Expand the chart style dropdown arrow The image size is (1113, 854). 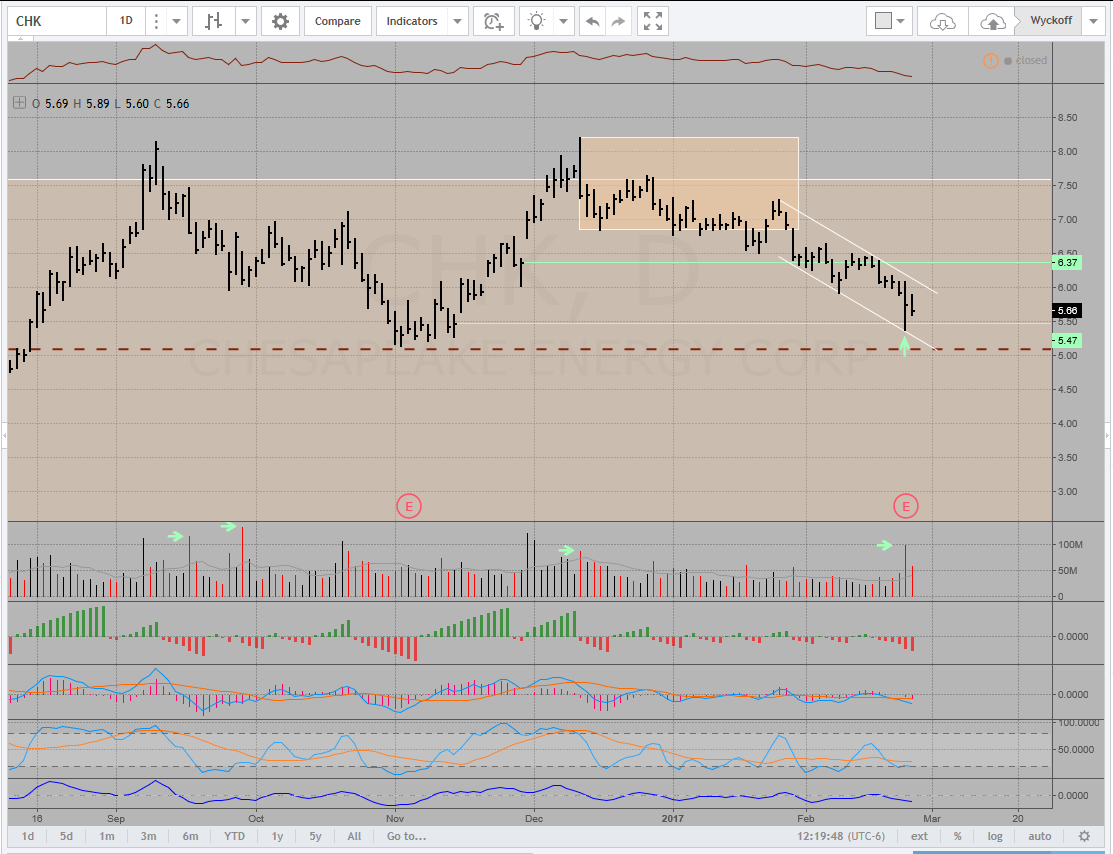coord(244,21)
